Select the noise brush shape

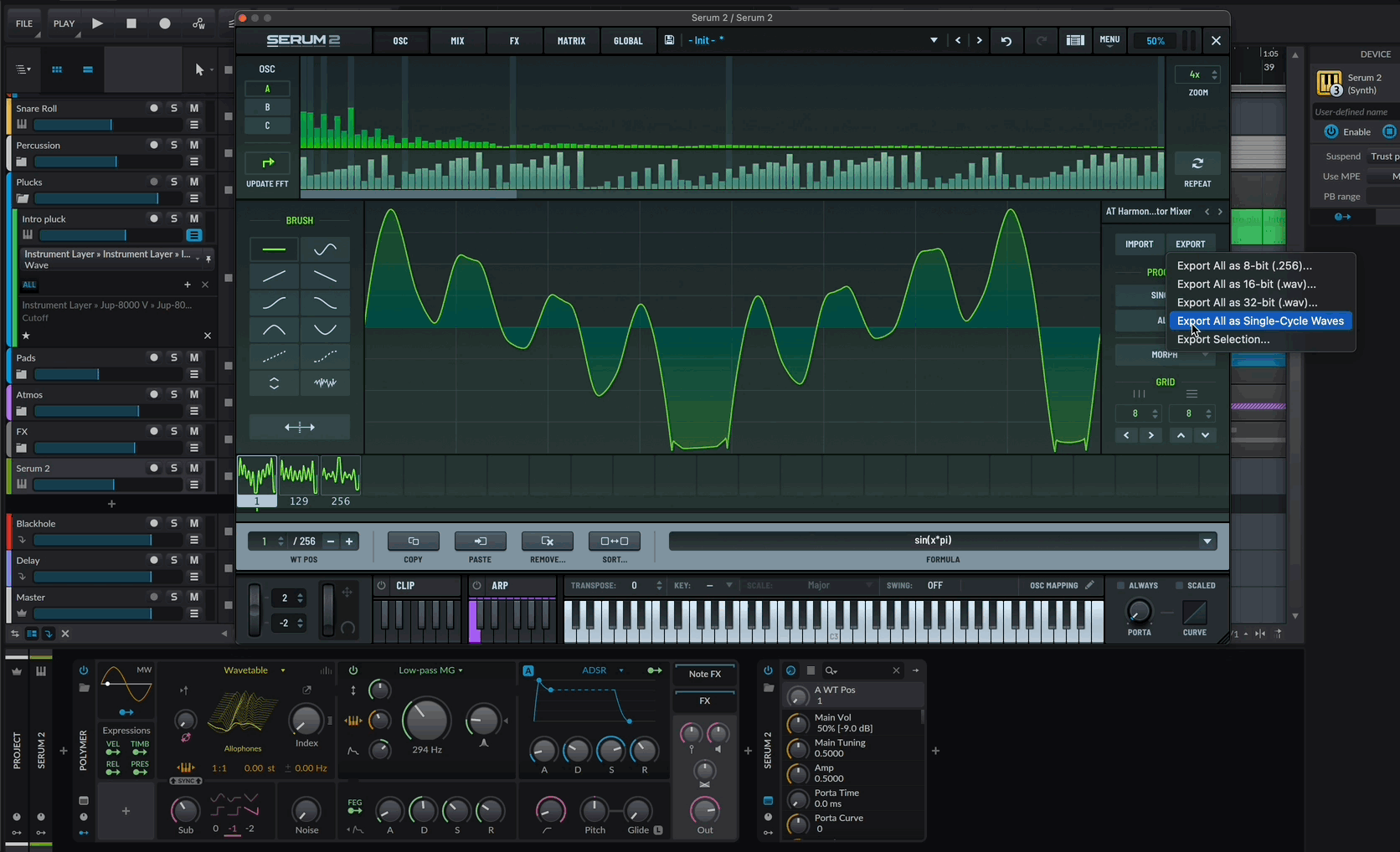[325, 383]
